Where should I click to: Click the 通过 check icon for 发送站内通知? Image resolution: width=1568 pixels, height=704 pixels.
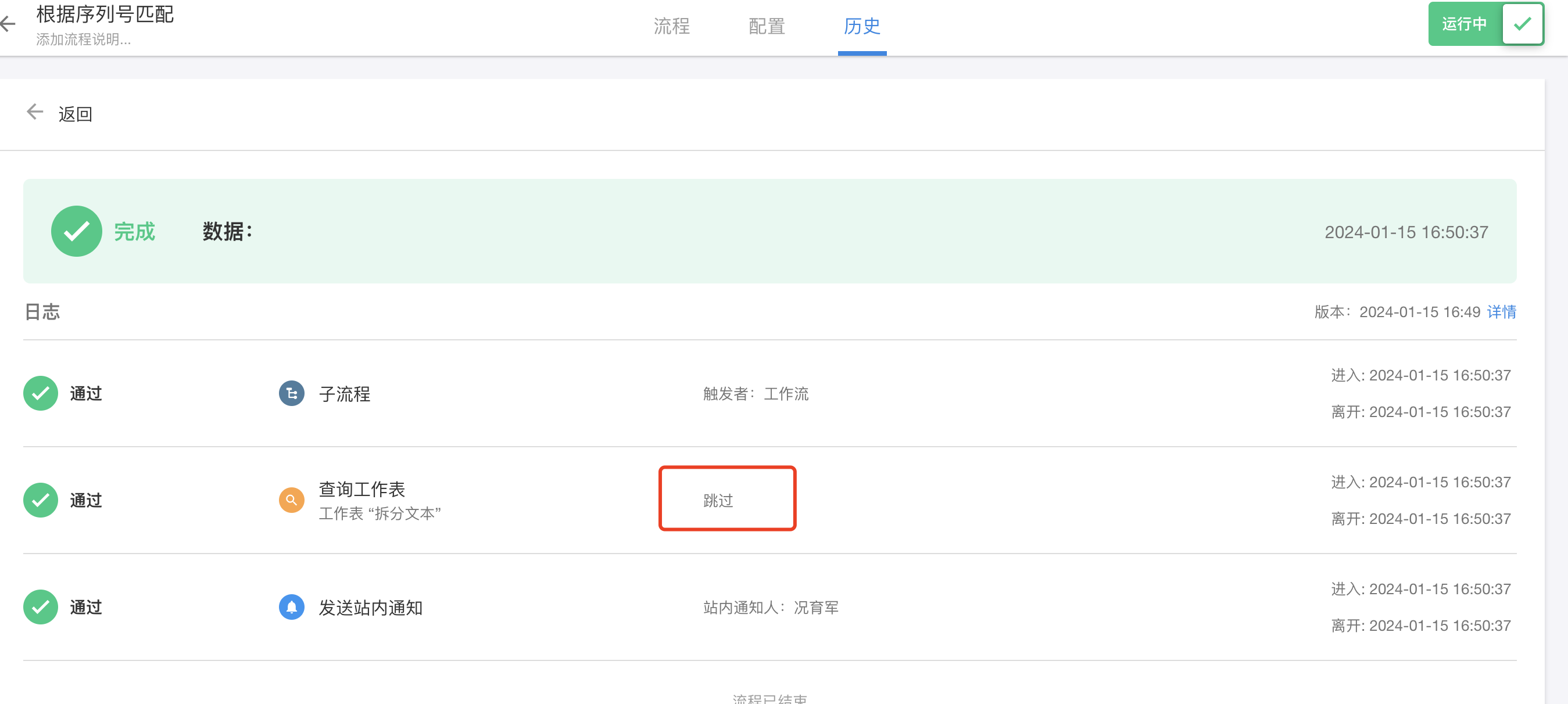tap(41, 607)
